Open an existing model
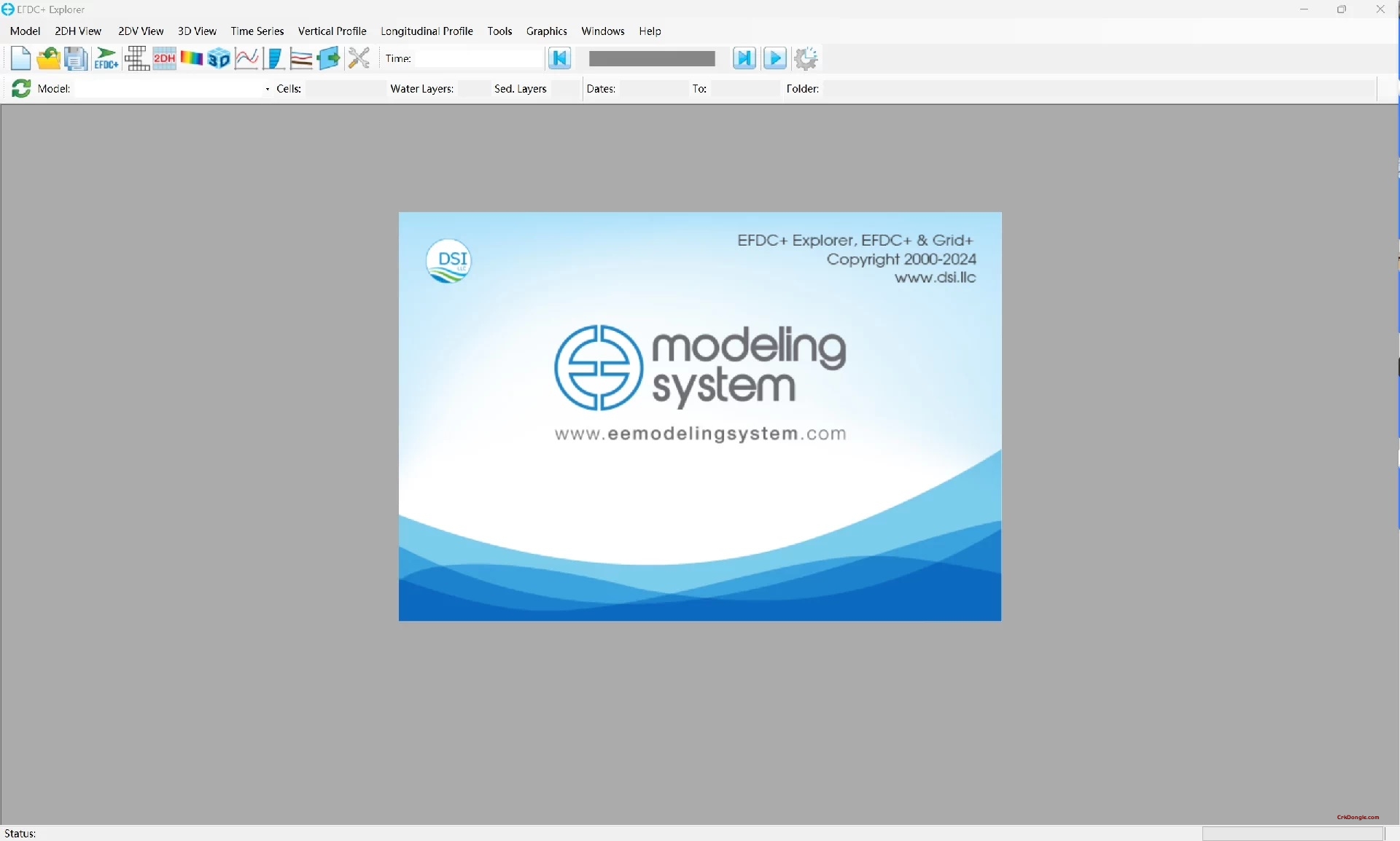Image resolution: width=1400 pixels, height=841 pixels. tap(47, 58)
